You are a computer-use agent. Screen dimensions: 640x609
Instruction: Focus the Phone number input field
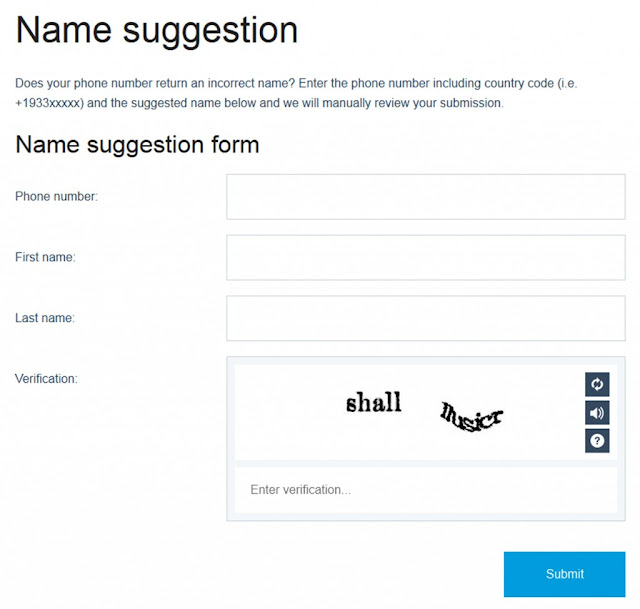pyautogui.click(x=426, y=197)
